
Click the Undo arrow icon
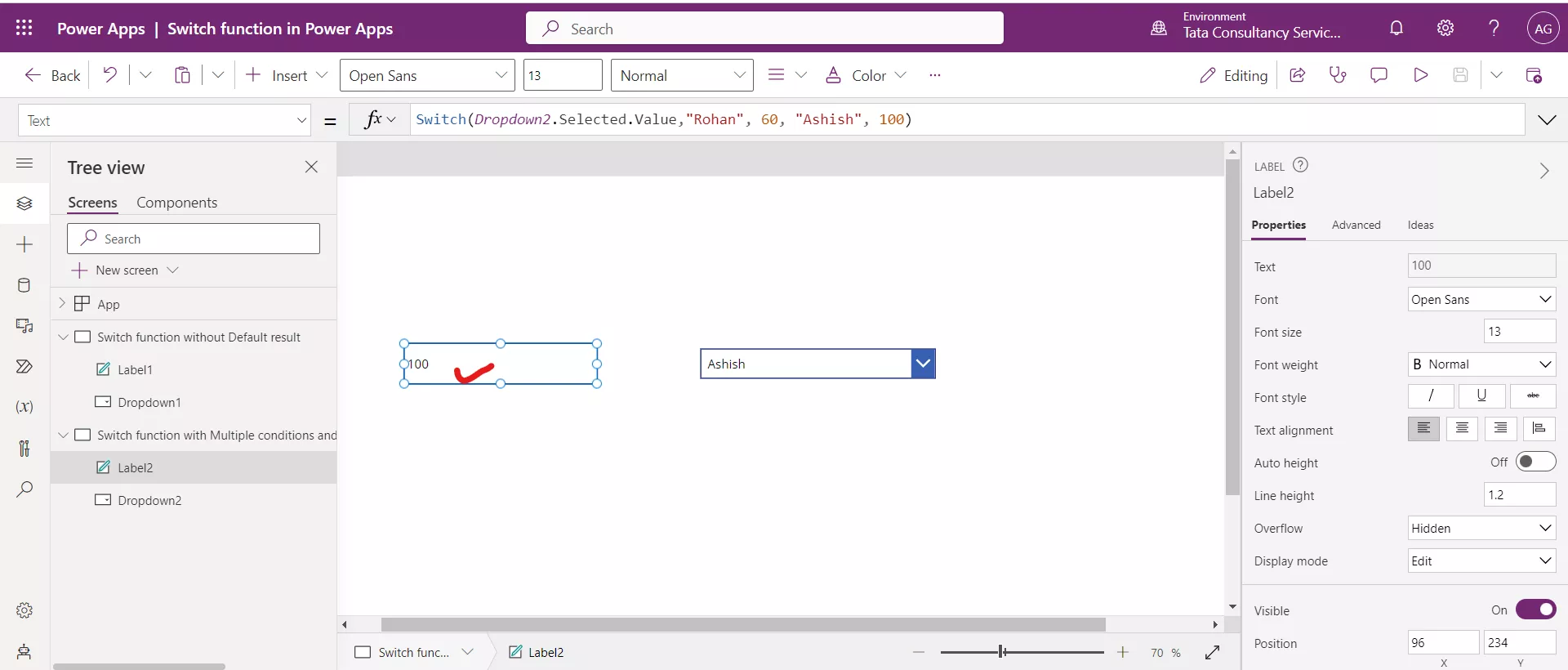pos(109,75)
